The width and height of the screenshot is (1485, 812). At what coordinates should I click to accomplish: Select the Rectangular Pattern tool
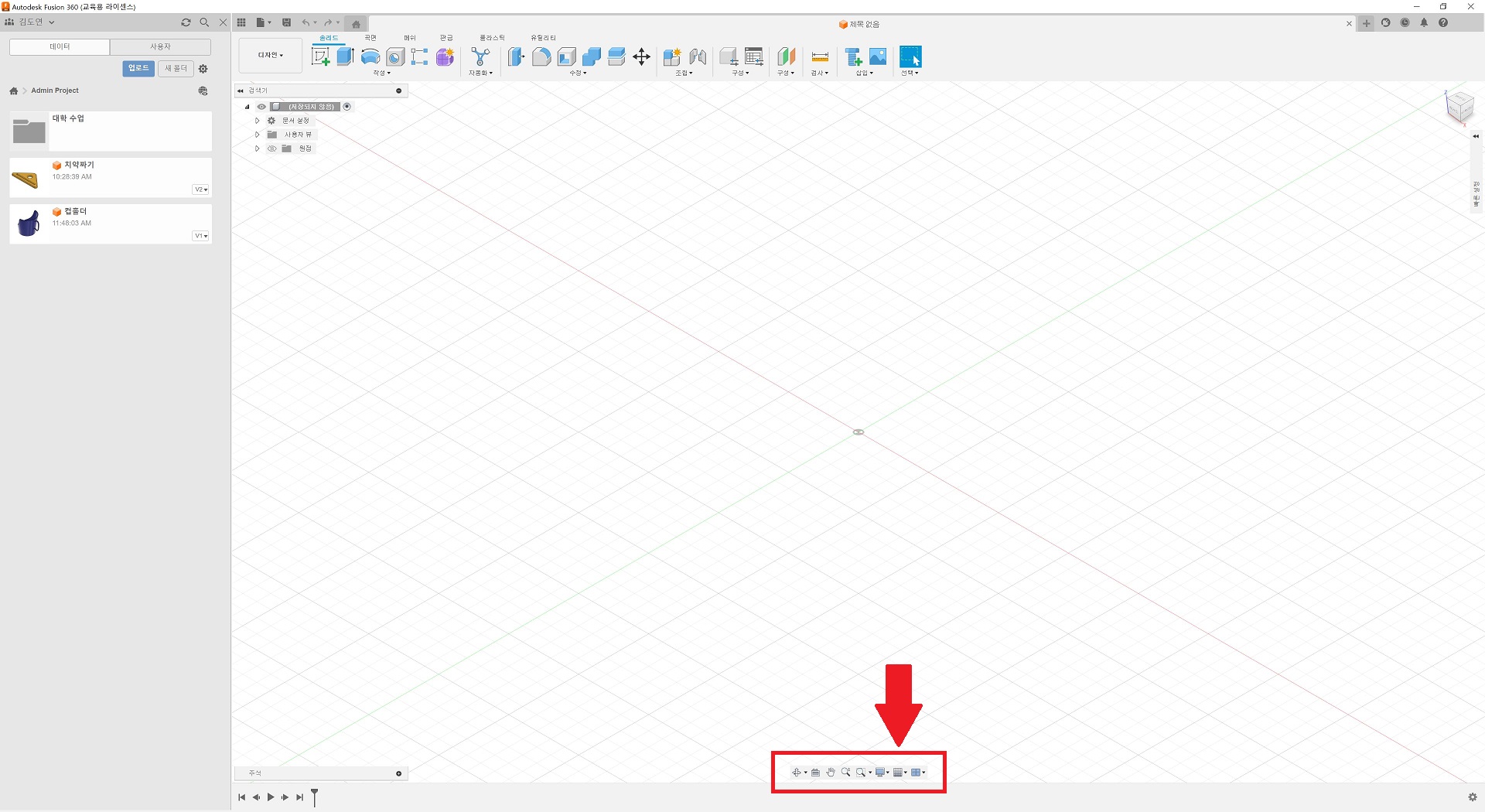(419, 56)
